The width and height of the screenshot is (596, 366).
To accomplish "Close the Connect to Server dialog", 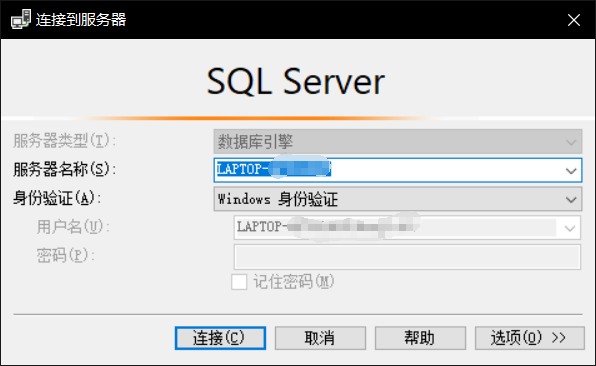I will [x=574, y=20].
